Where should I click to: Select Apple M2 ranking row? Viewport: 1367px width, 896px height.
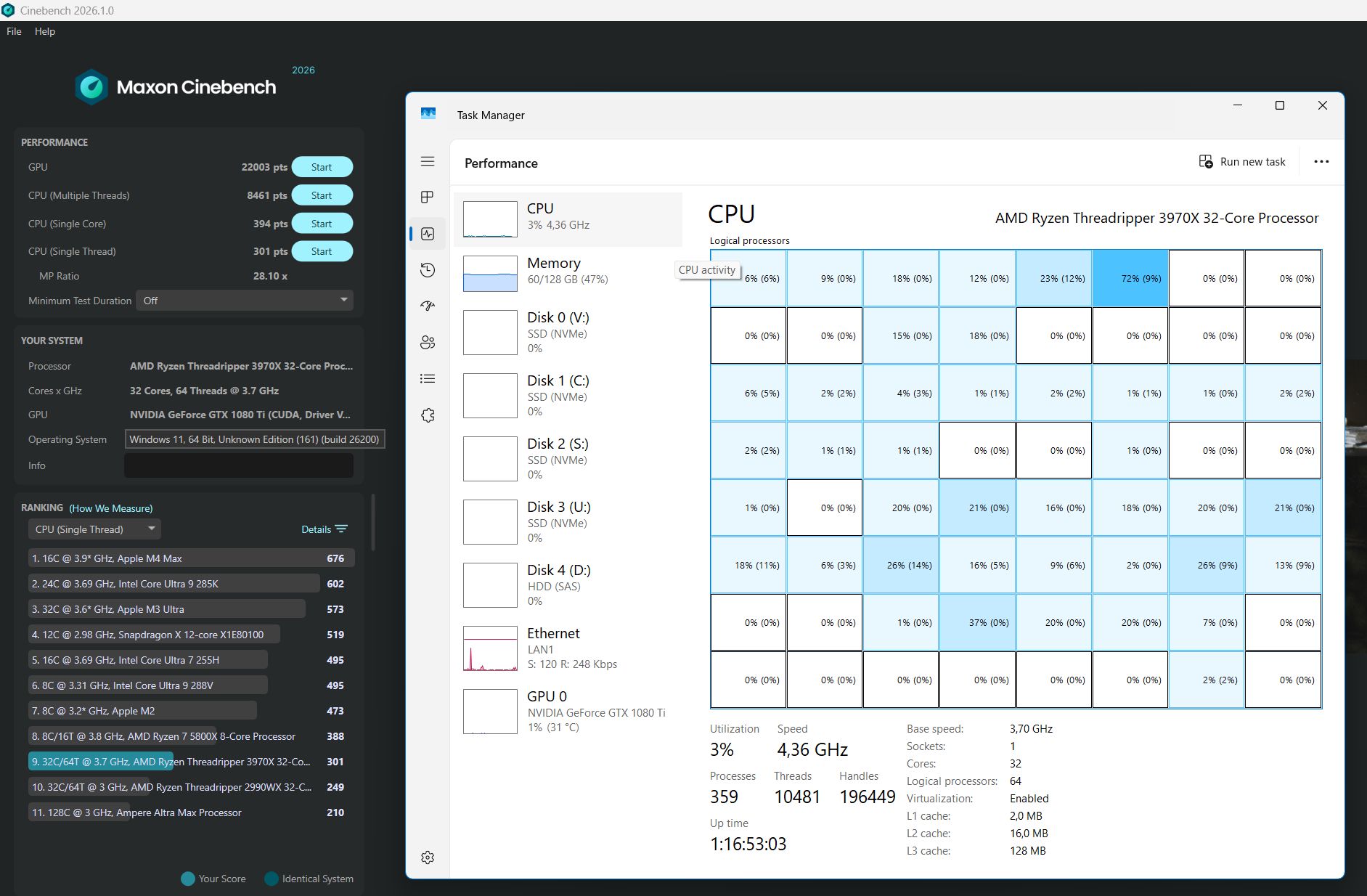pyautogui.click(x=192, y=711)
